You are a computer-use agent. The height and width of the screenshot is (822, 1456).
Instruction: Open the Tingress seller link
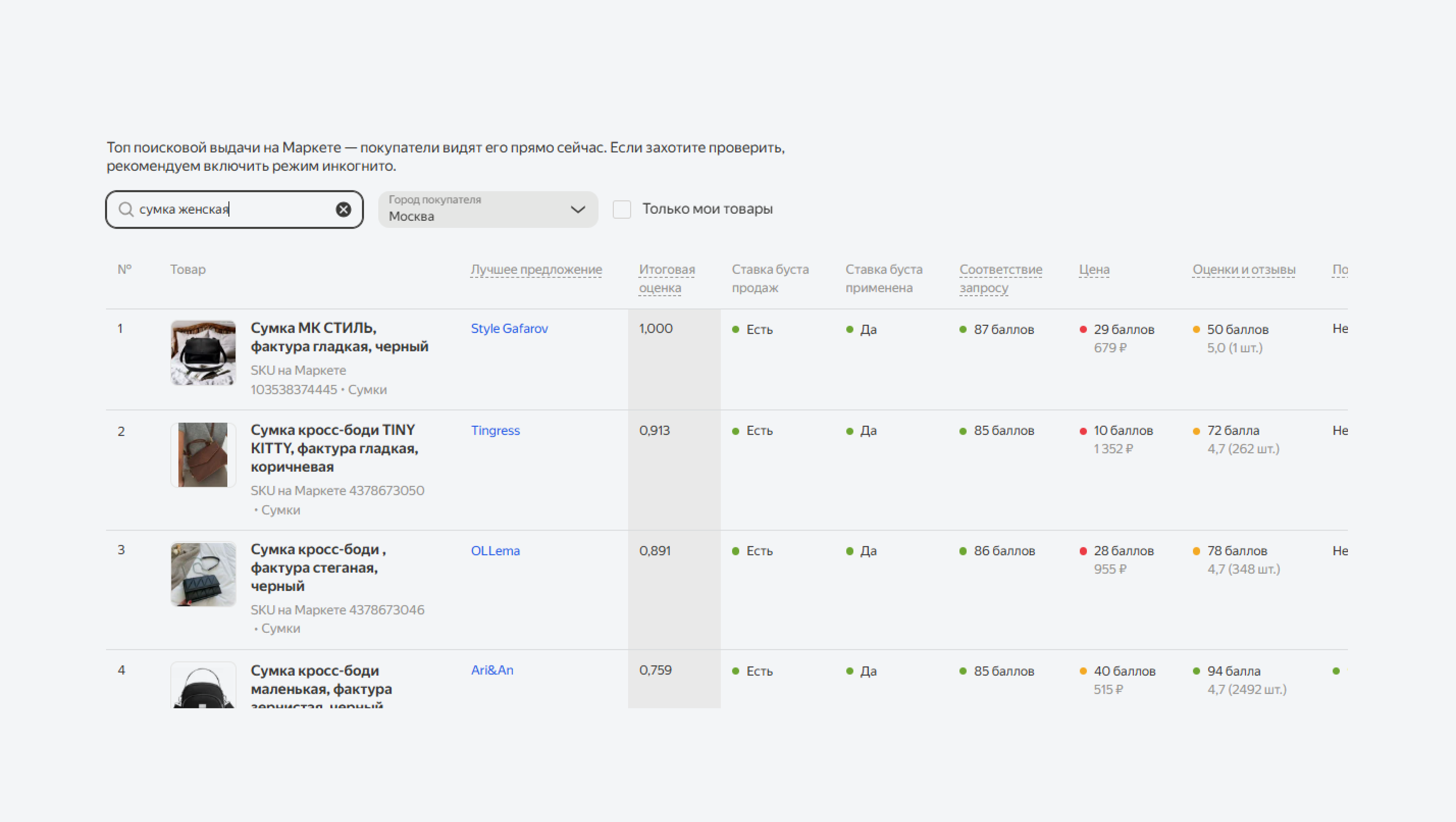tap(495, 430)
